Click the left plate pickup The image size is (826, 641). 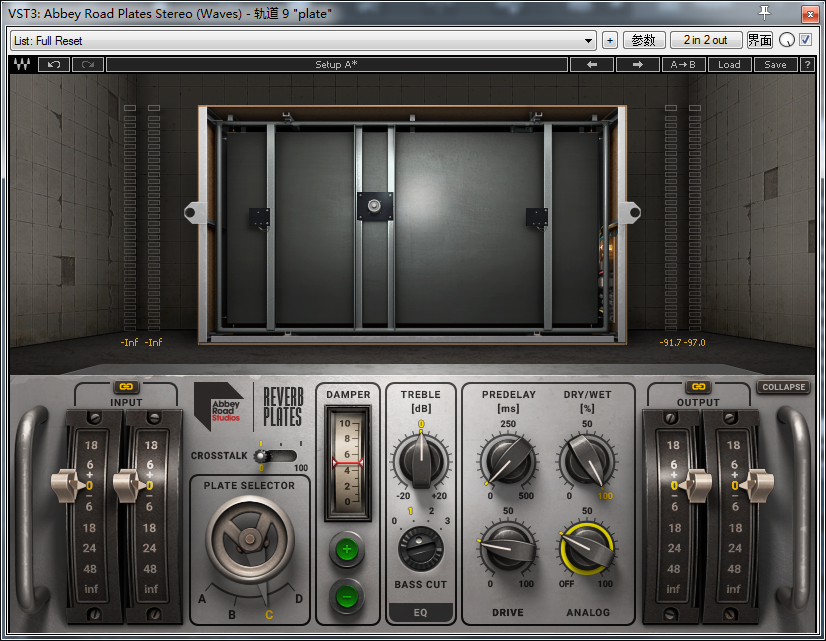(259, 217)
